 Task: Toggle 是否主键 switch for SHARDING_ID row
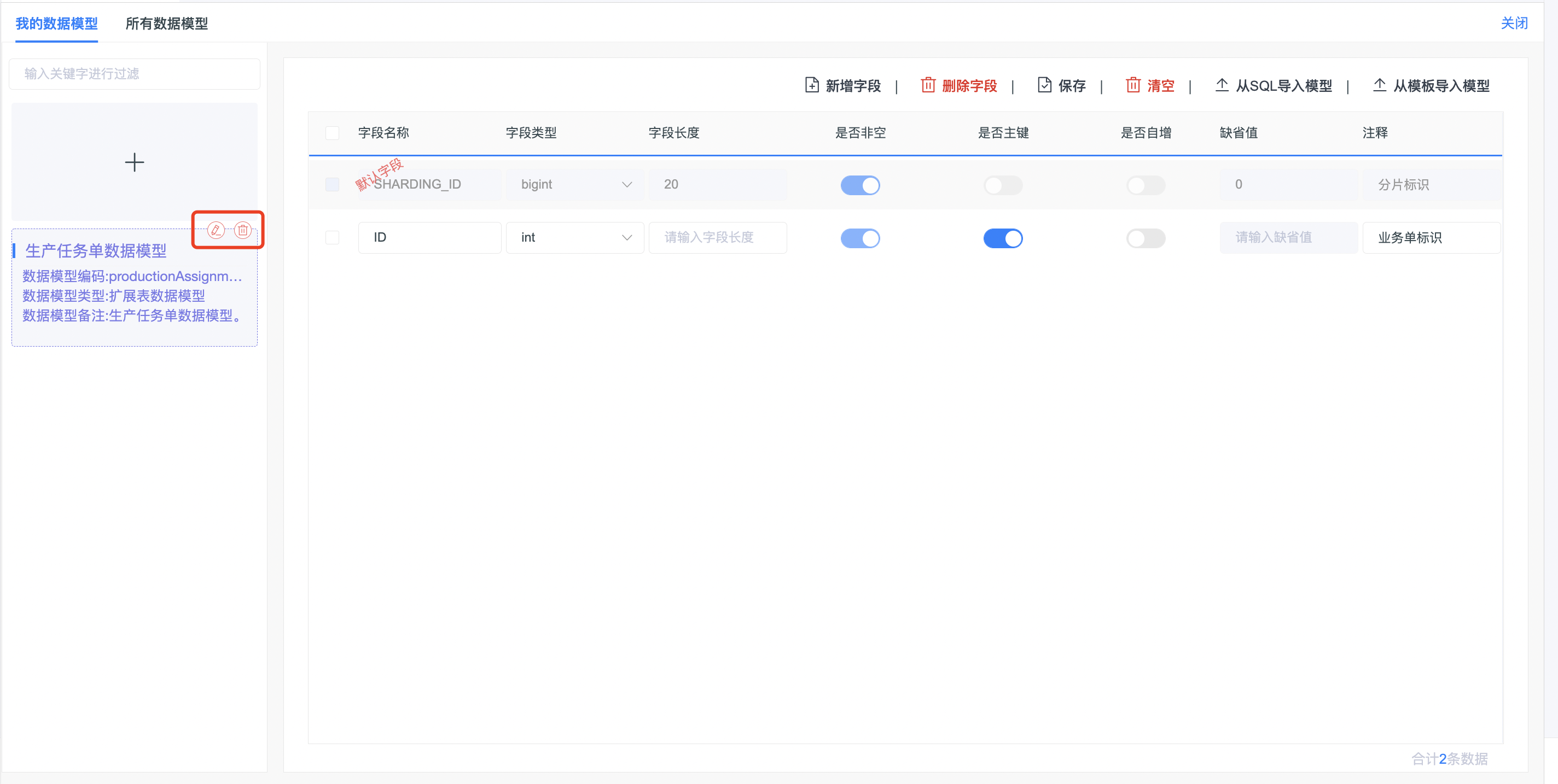(x=1003, y=185)
